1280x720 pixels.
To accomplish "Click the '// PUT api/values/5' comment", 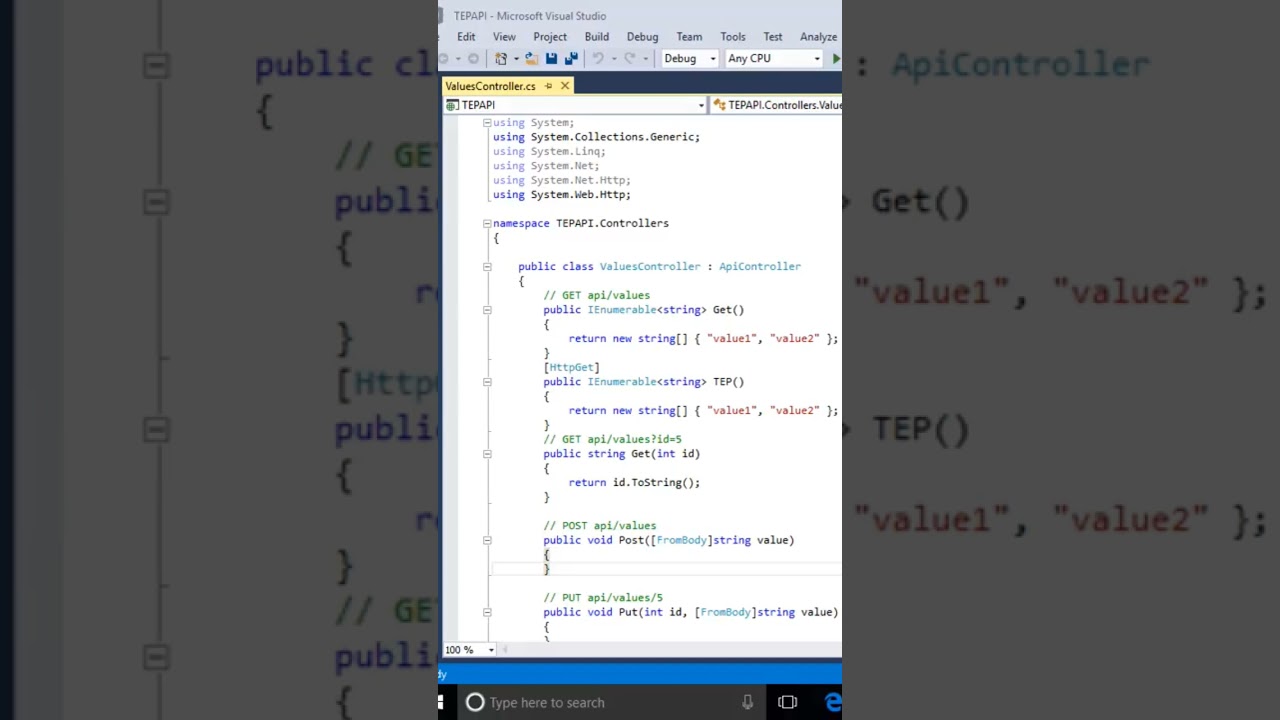I will [x=603, y=598].
